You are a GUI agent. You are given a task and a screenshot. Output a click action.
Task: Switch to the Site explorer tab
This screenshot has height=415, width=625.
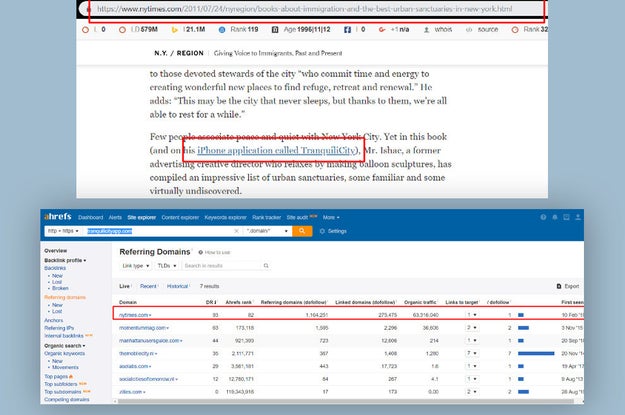click(x=142, y=217)
